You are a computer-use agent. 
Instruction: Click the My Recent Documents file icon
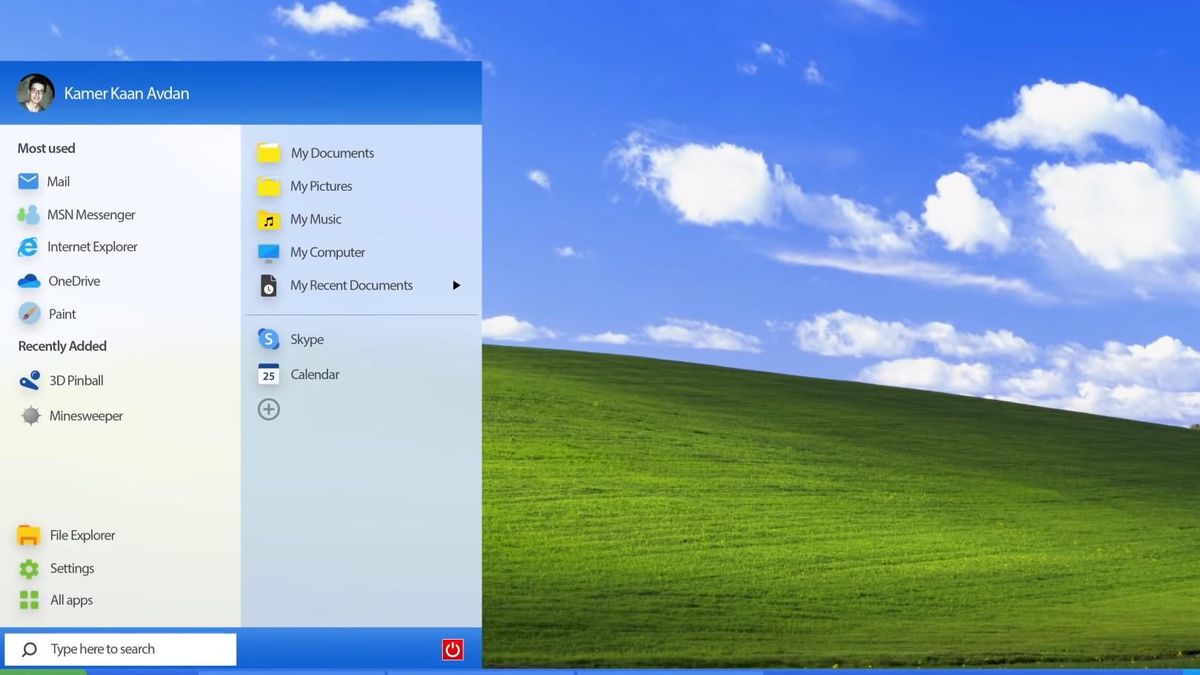tap(268, 286)
